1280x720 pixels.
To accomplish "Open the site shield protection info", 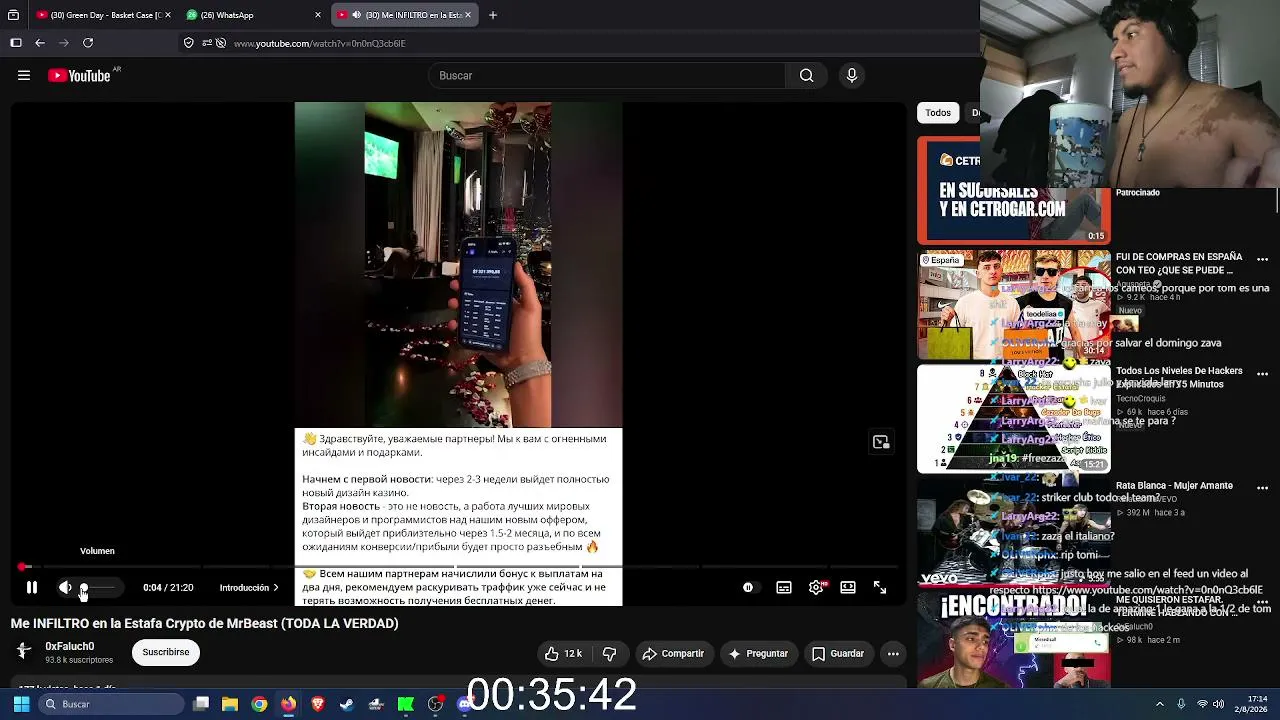I will coord(188,43).
